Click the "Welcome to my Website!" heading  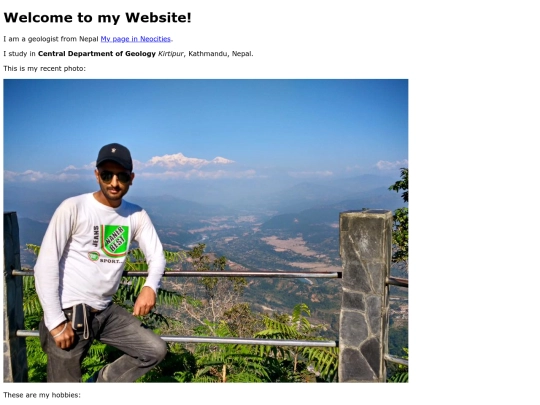tap(97, 18)
